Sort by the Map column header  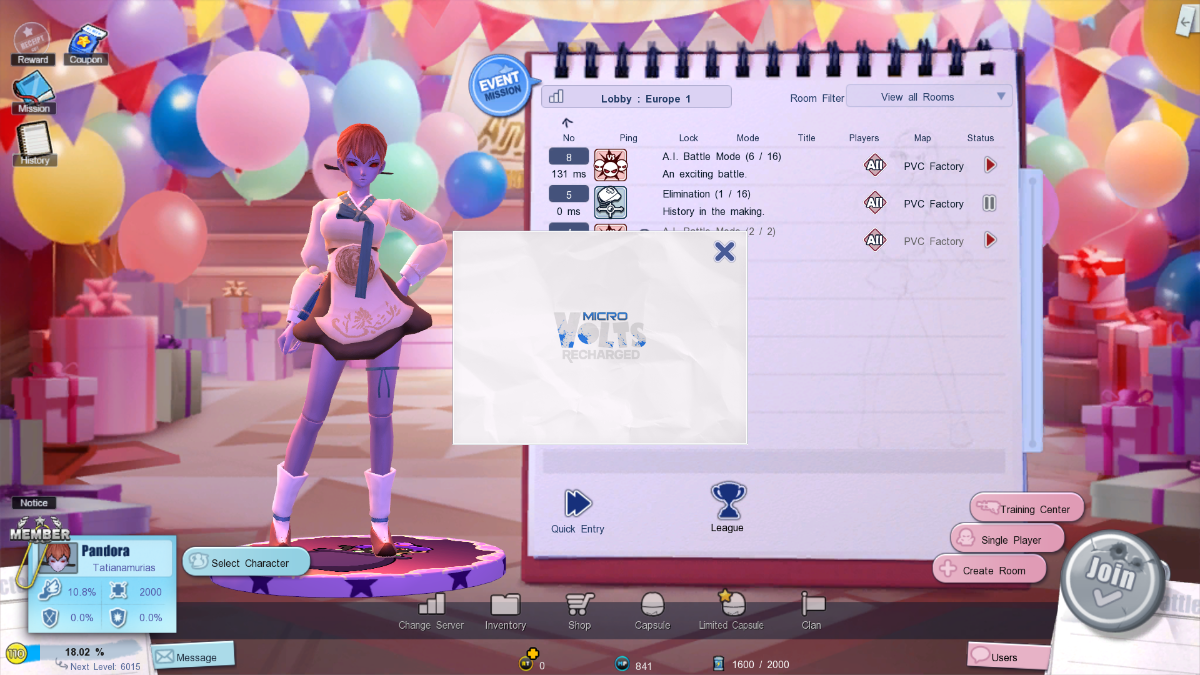click(922, 138)
